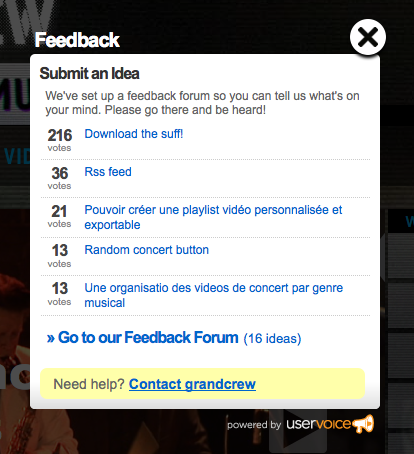Open the "Rss feed" idea link
The height and width of the screenshot is (454, 414).
point(108,172)
